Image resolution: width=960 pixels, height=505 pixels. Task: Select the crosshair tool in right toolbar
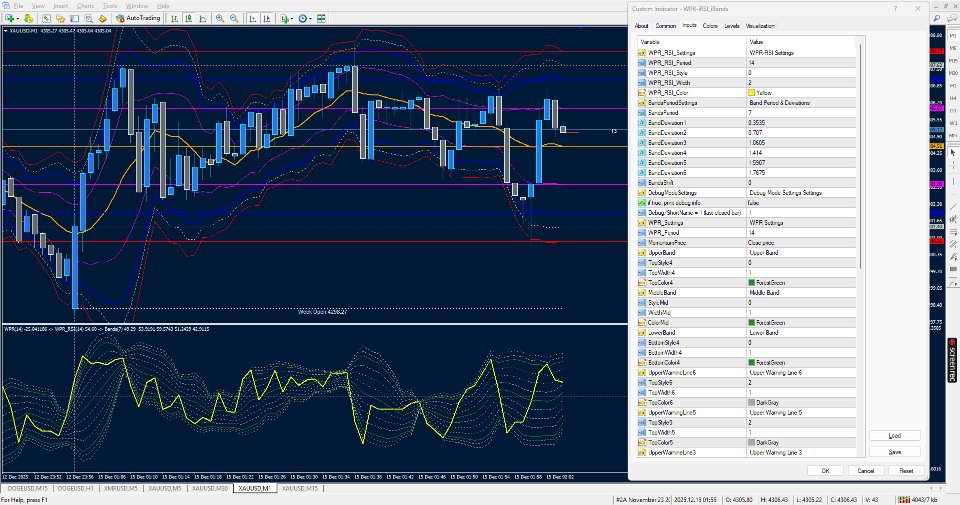[x=953, y=165]
